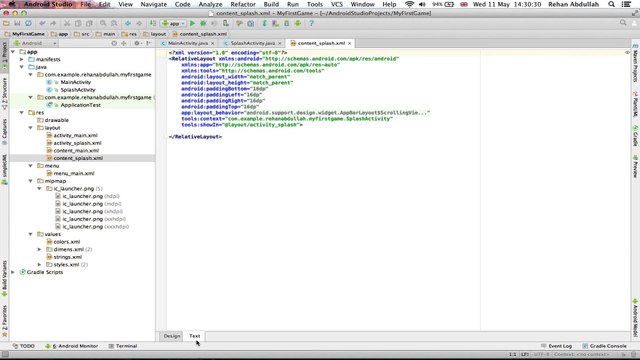640x360 pixels.
Task: Select the Text editor tab
Action: pos(195,336)
